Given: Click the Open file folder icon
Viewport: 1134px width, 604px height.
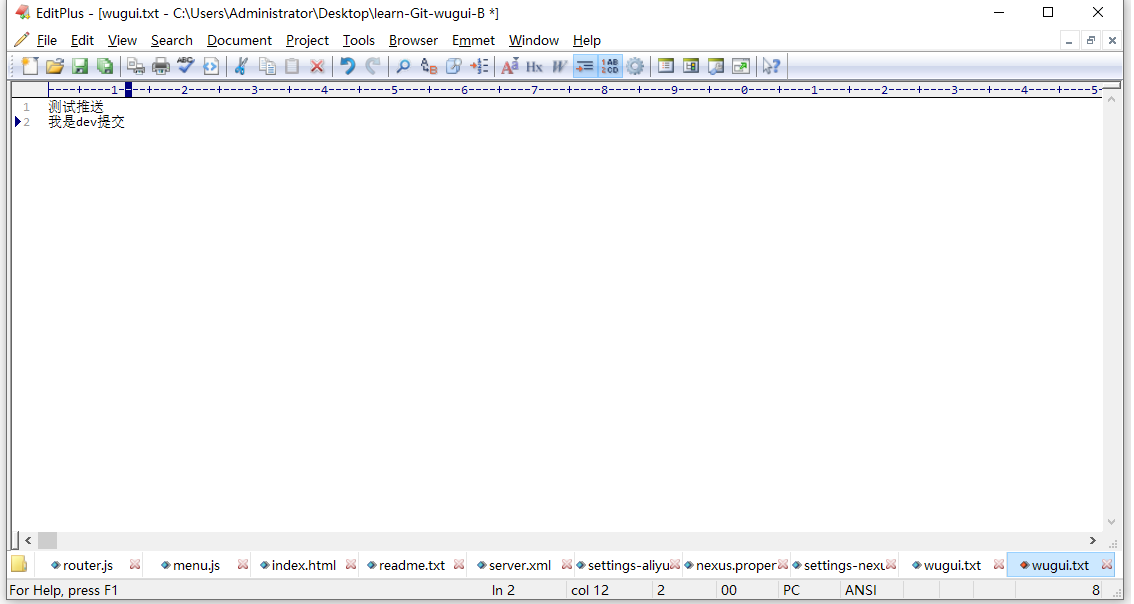Looking at the screenshot, I should [55, 67].
